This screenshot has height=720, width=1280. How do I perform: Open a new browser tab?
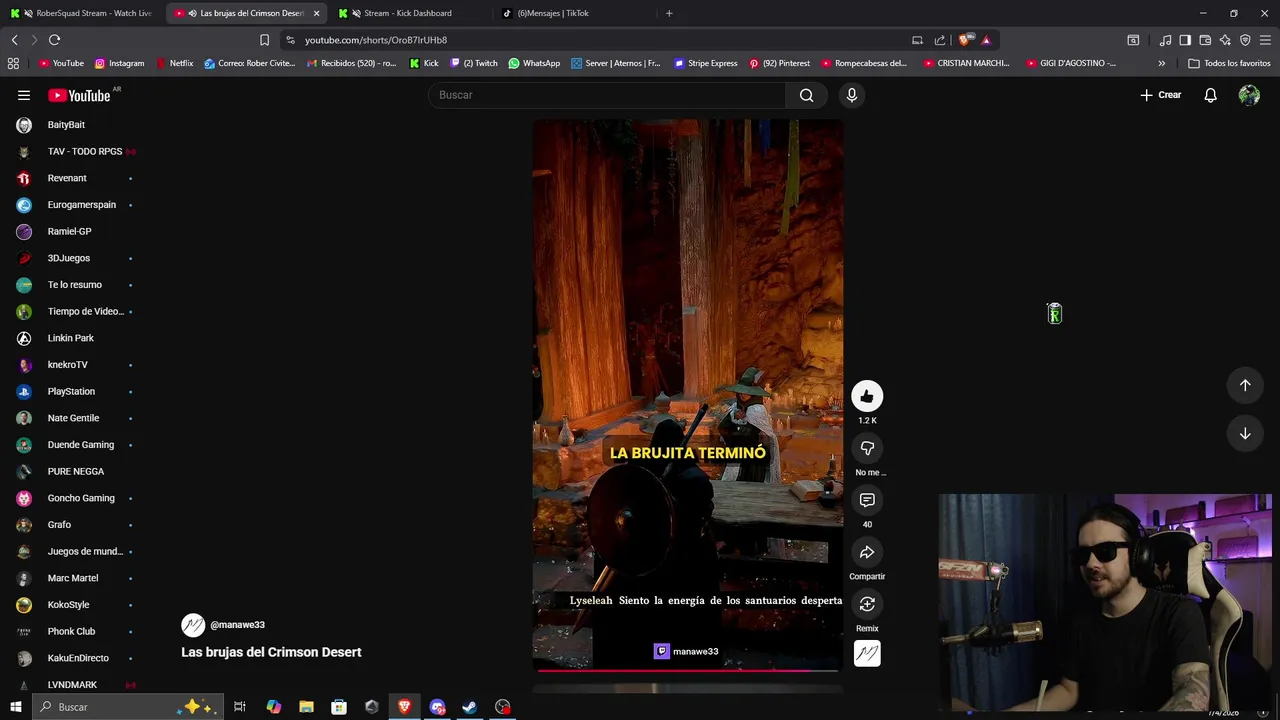point(669,13)
